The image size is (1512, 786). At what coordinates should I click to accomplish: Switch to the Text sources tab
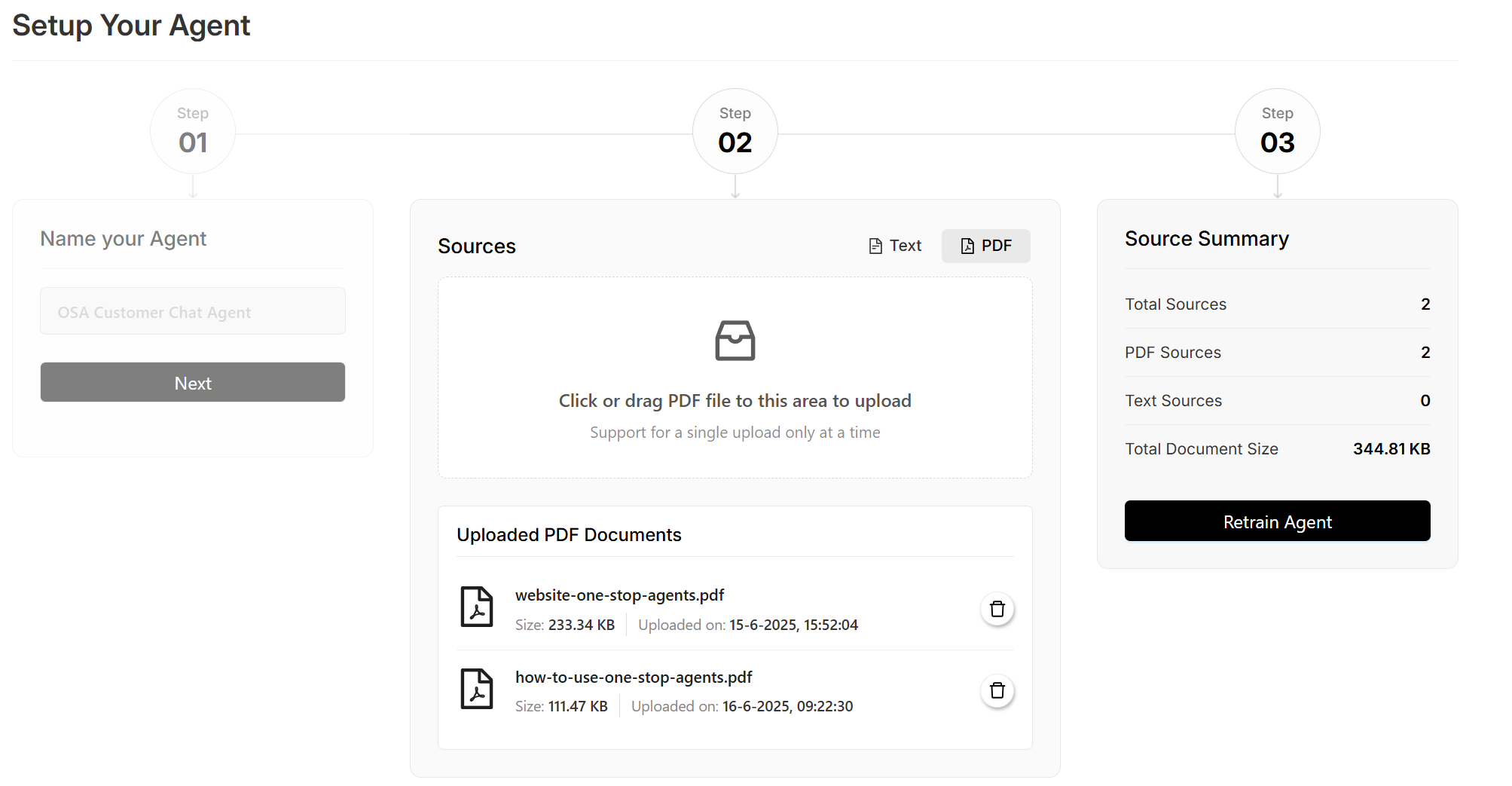[x=894, y=246]
